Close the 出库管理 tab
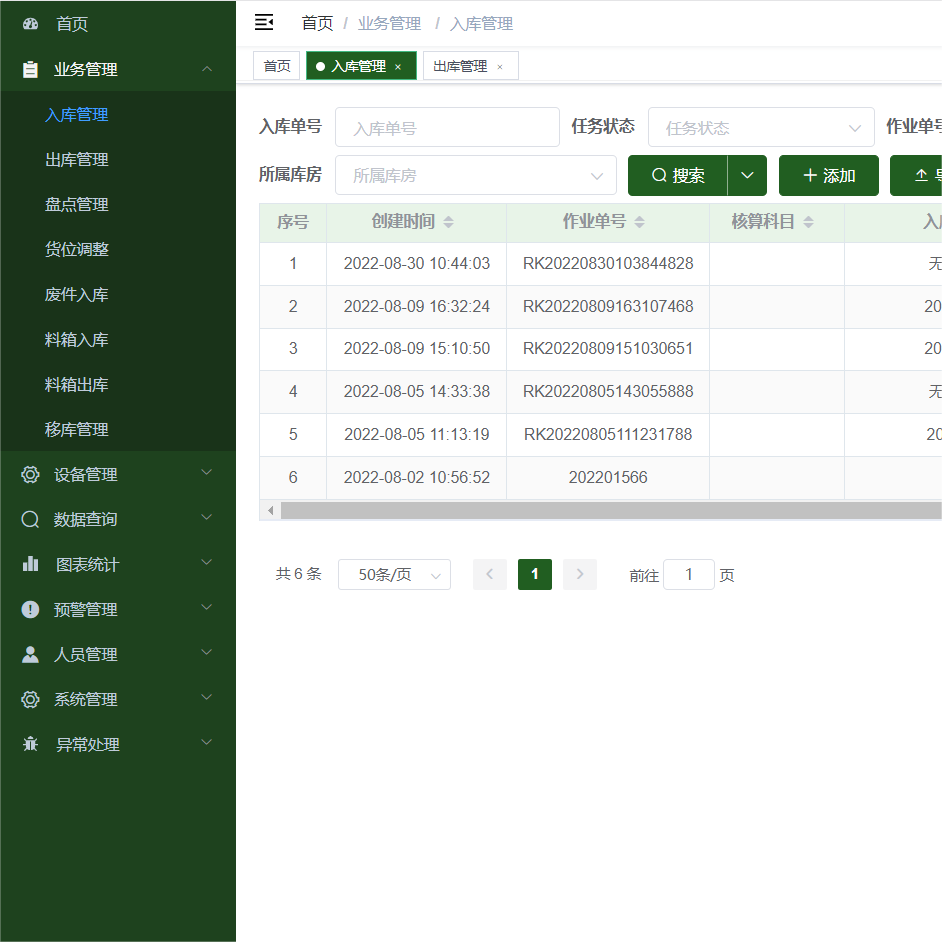 (x=500, y=67)
